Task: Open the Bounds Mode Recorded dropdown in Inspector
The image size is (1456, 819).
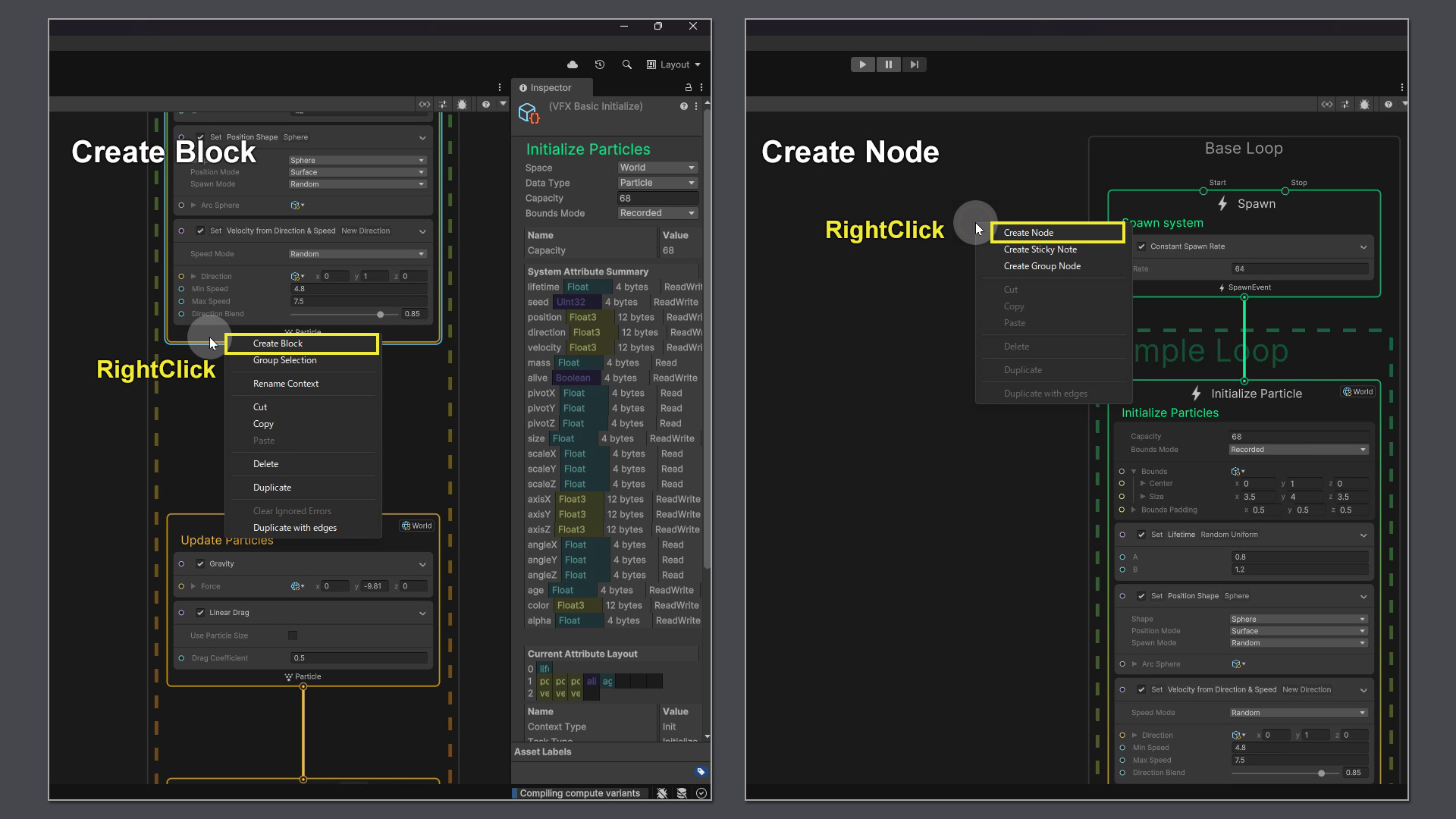Action: 657,213
